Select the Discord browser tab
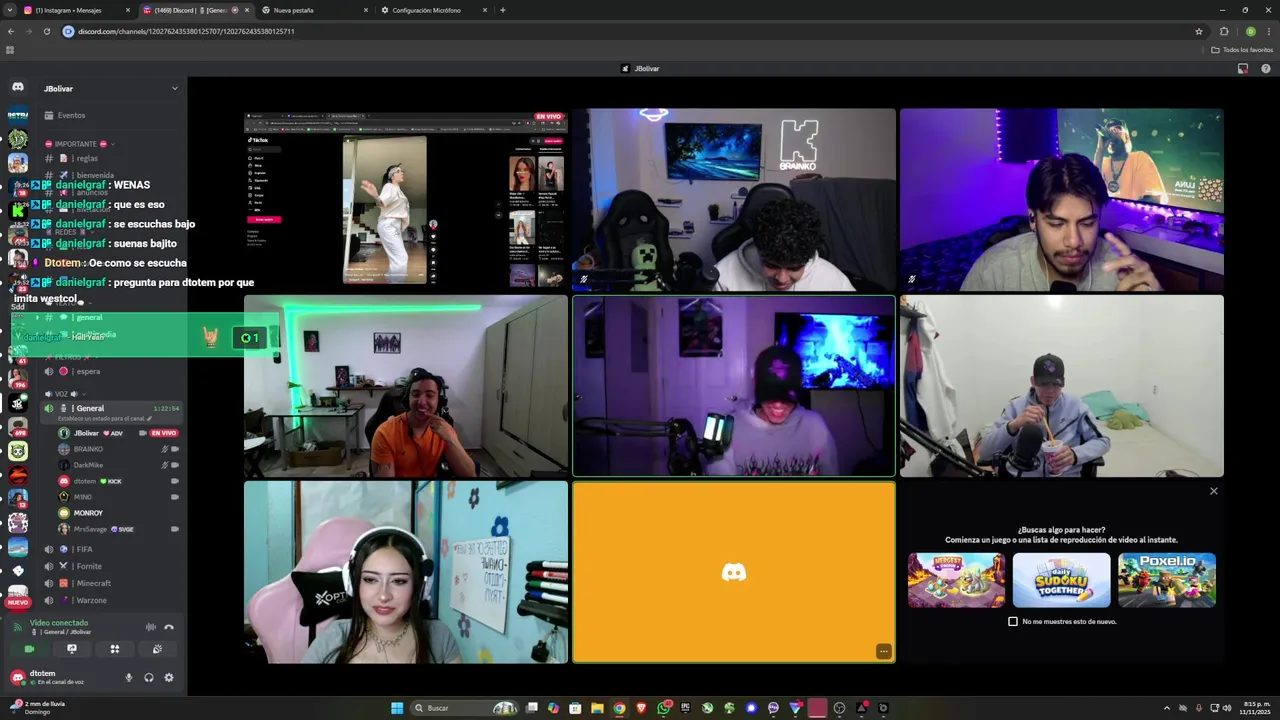 point(195,10)
